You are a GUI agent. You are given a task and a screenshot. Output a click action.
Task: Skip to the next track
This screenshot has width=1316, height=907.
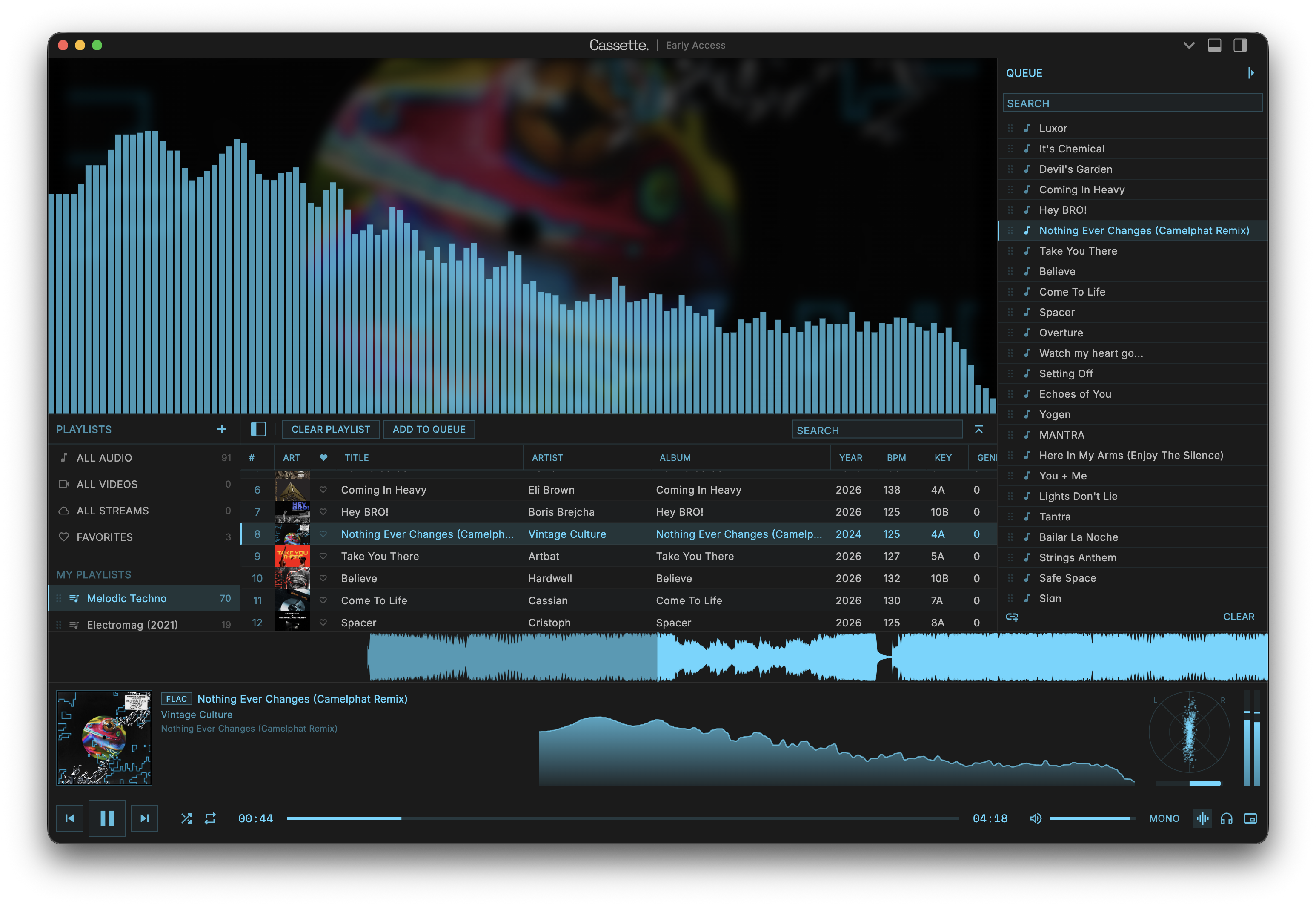144,818
